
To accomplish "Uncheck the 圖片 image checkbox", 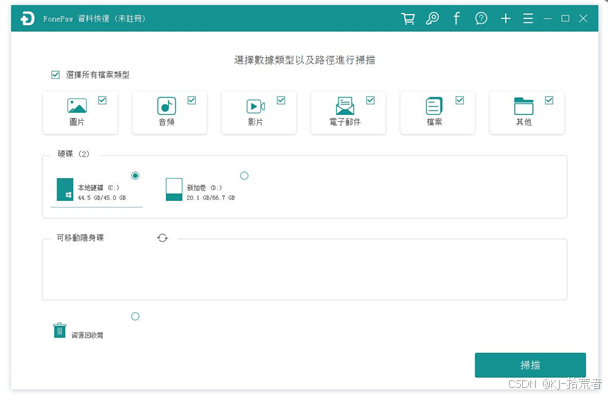I will point(102,100).
